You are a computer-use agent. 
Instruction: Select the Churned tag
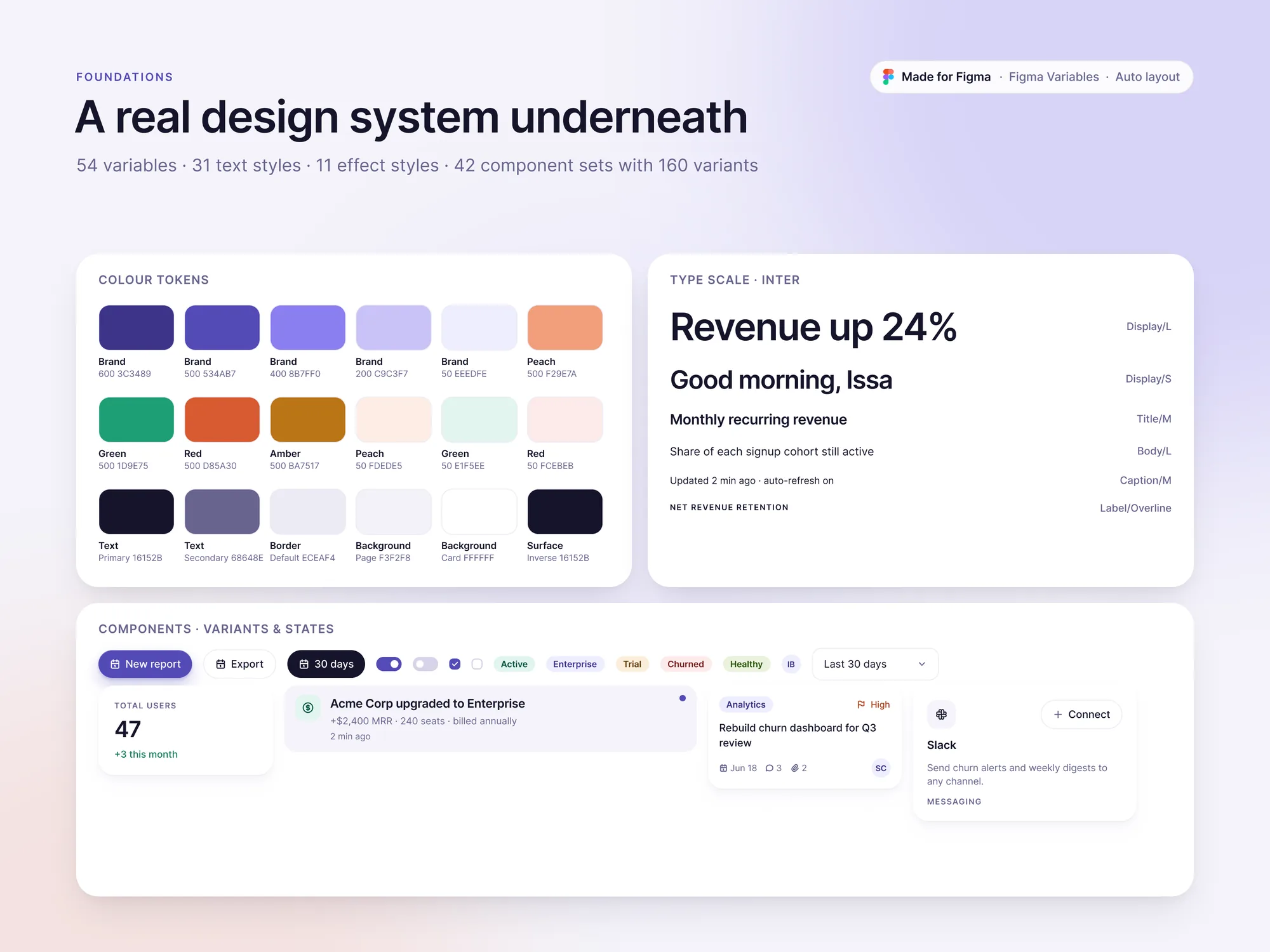click(686, 664)
